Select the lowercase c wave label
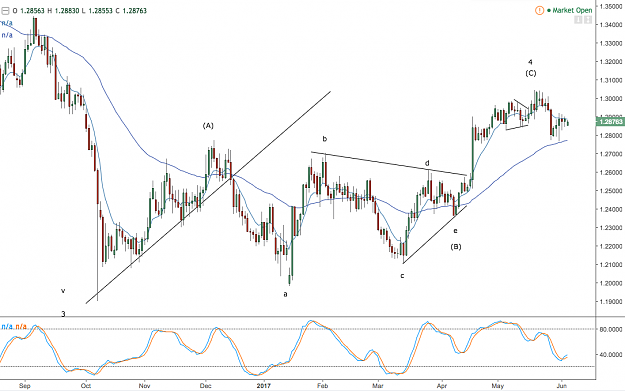The height and width of the screenshot is (391, 625). [402, 276]
